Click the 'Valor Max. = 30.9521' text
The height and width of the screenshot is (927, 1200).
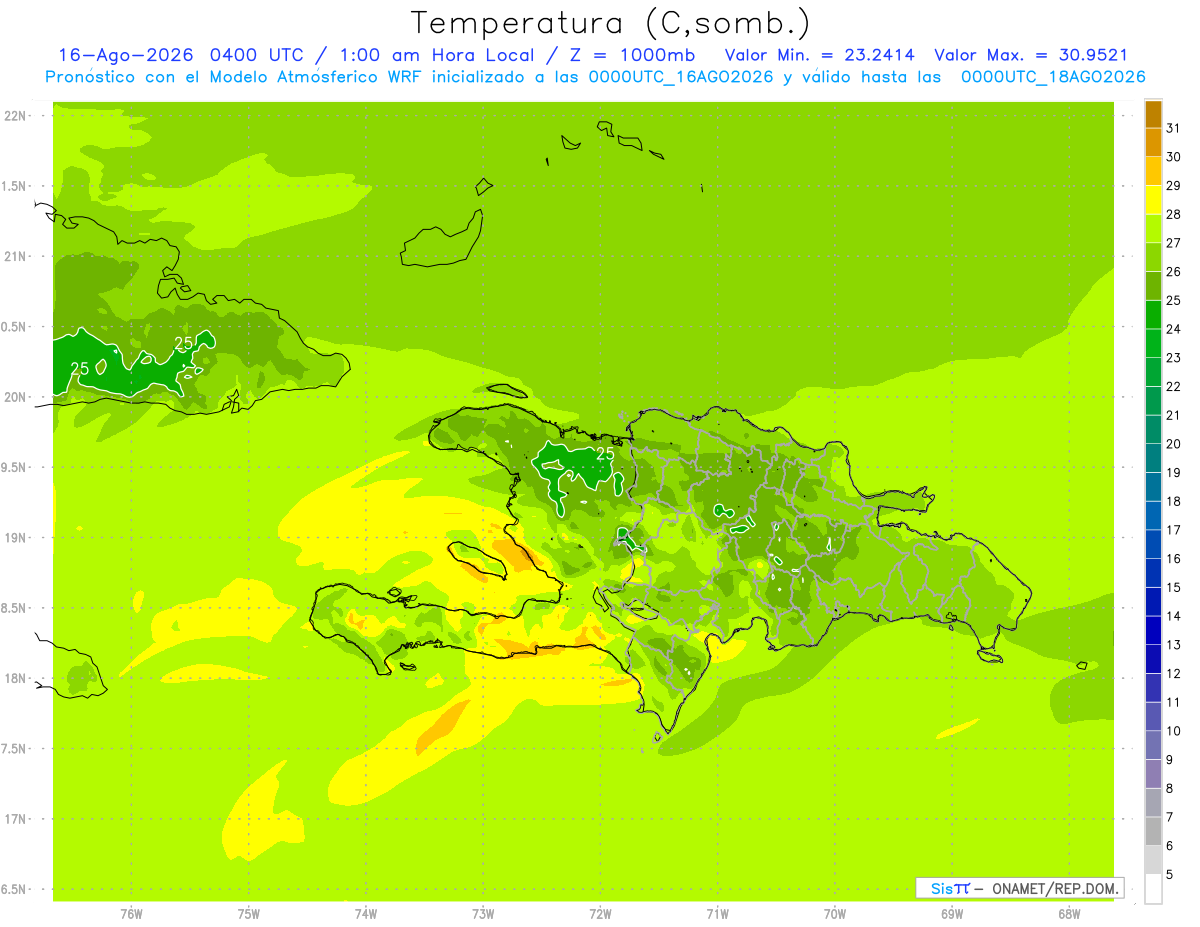pyautogui.click(x=1031, y=55)
